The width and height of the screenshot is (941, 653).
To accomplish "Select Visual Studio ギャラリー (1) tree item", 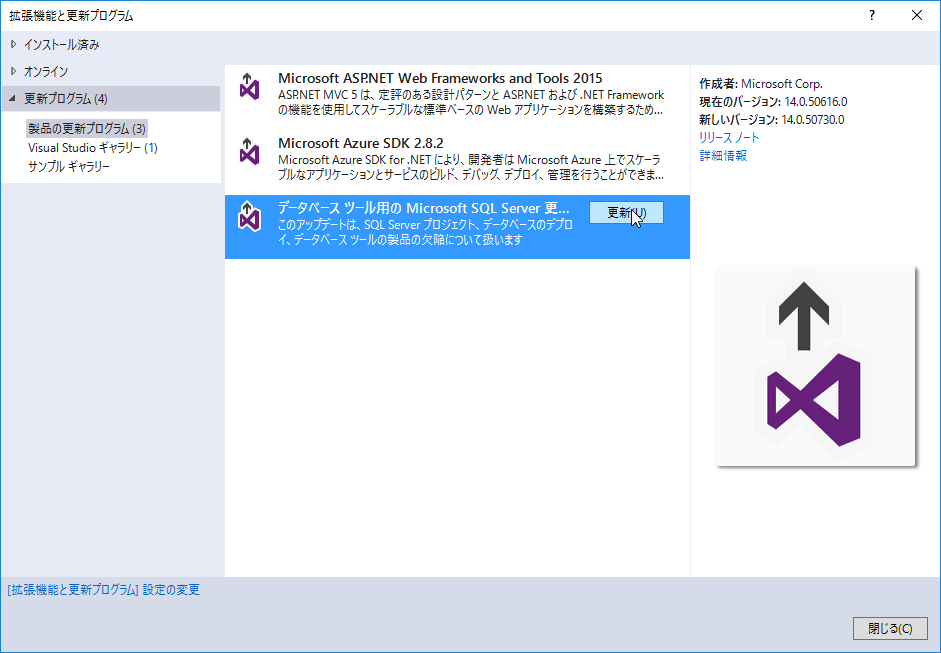I will (92, 148).
